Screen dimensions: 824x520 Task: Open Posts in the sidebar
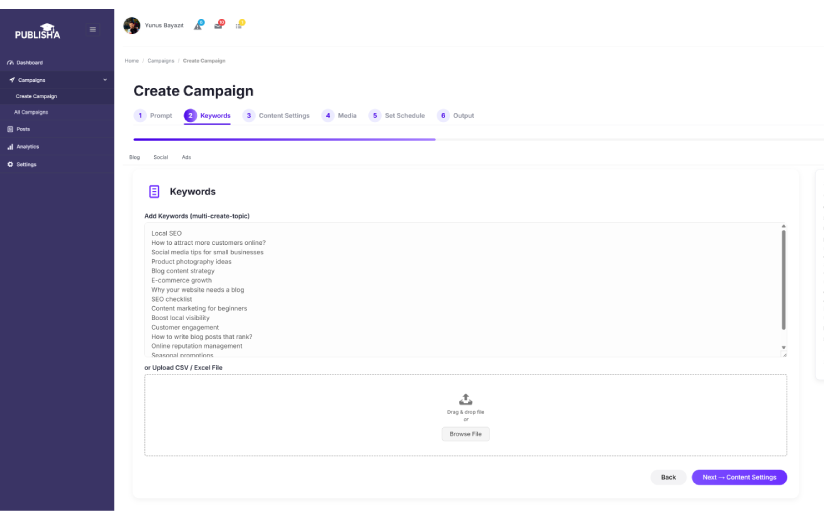pos(23,129)
